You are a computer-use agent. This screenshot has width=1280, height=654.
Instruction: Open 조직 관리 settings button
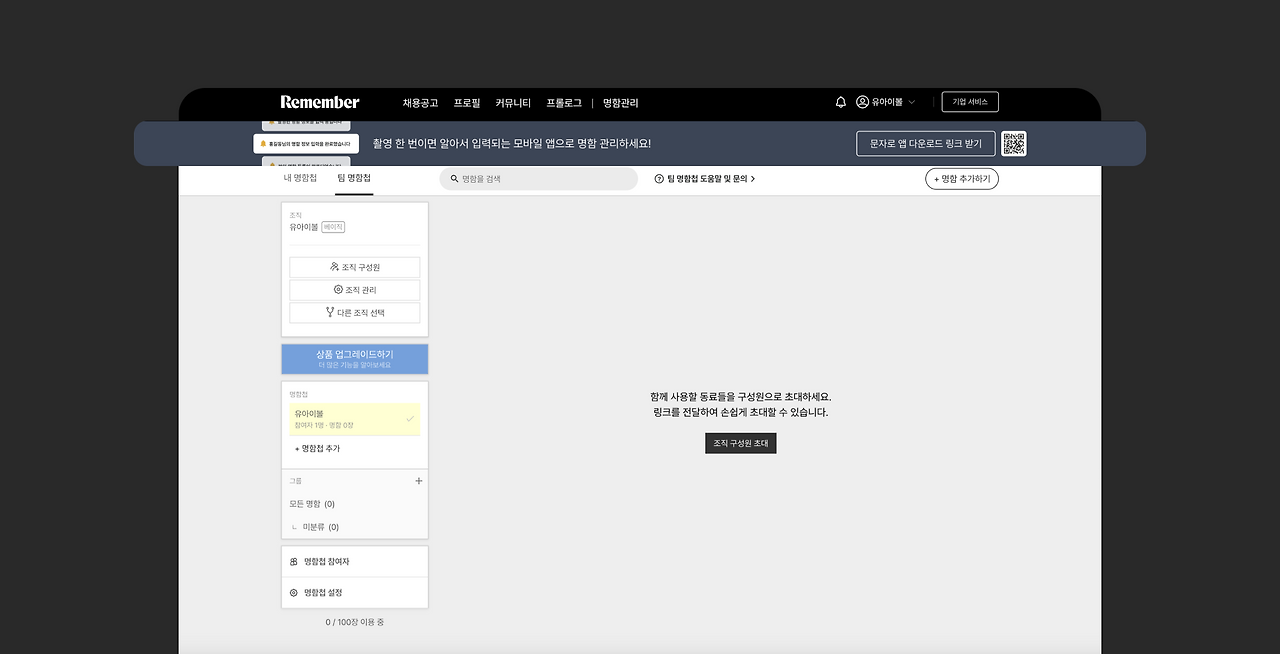tap(355, 290)
